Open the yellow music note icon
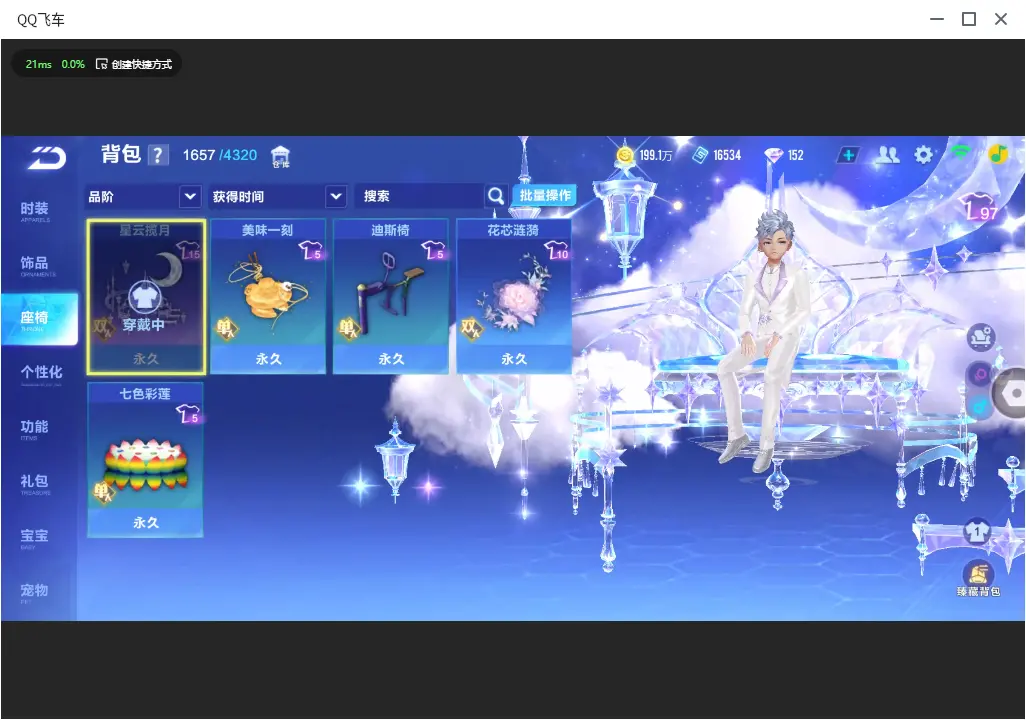 (998, 154)
